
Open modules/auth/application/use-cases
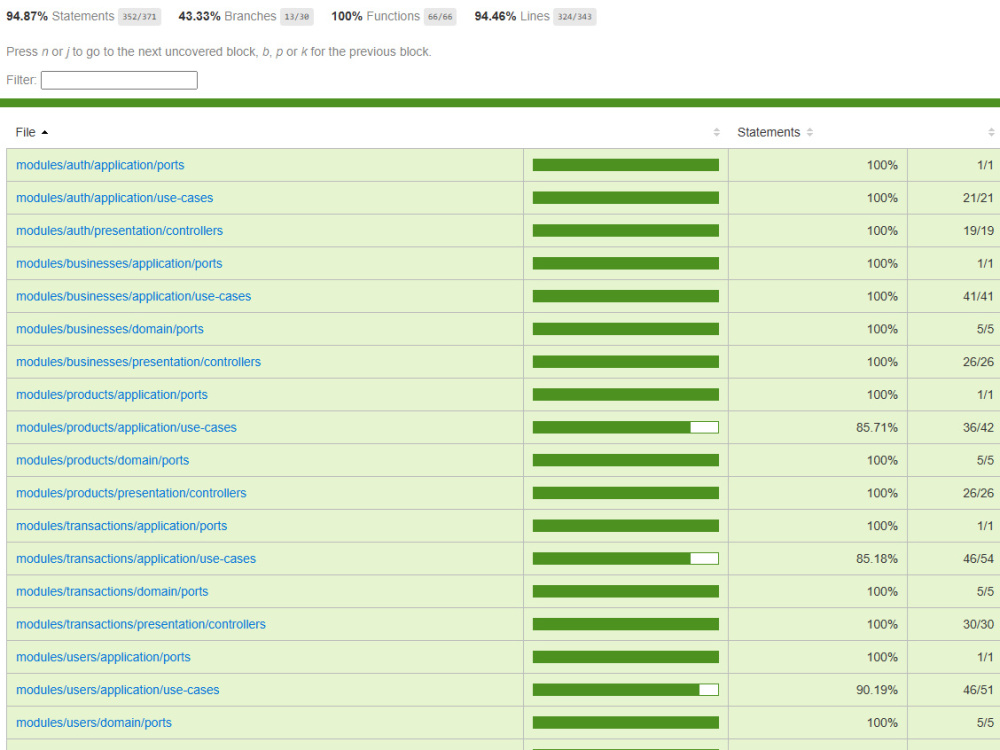[x=115, y=198]
